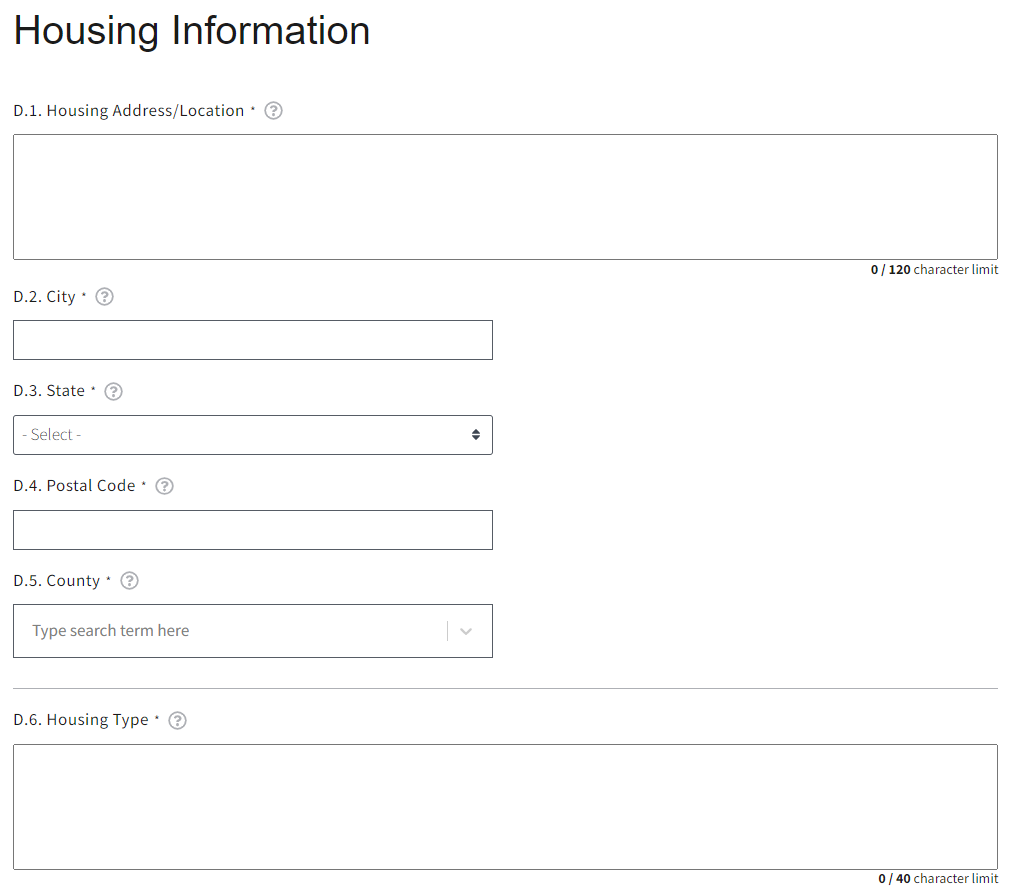The height and width of the screenshot is (890, 1018).
Task: View help info for County
Action: [129, 581]
